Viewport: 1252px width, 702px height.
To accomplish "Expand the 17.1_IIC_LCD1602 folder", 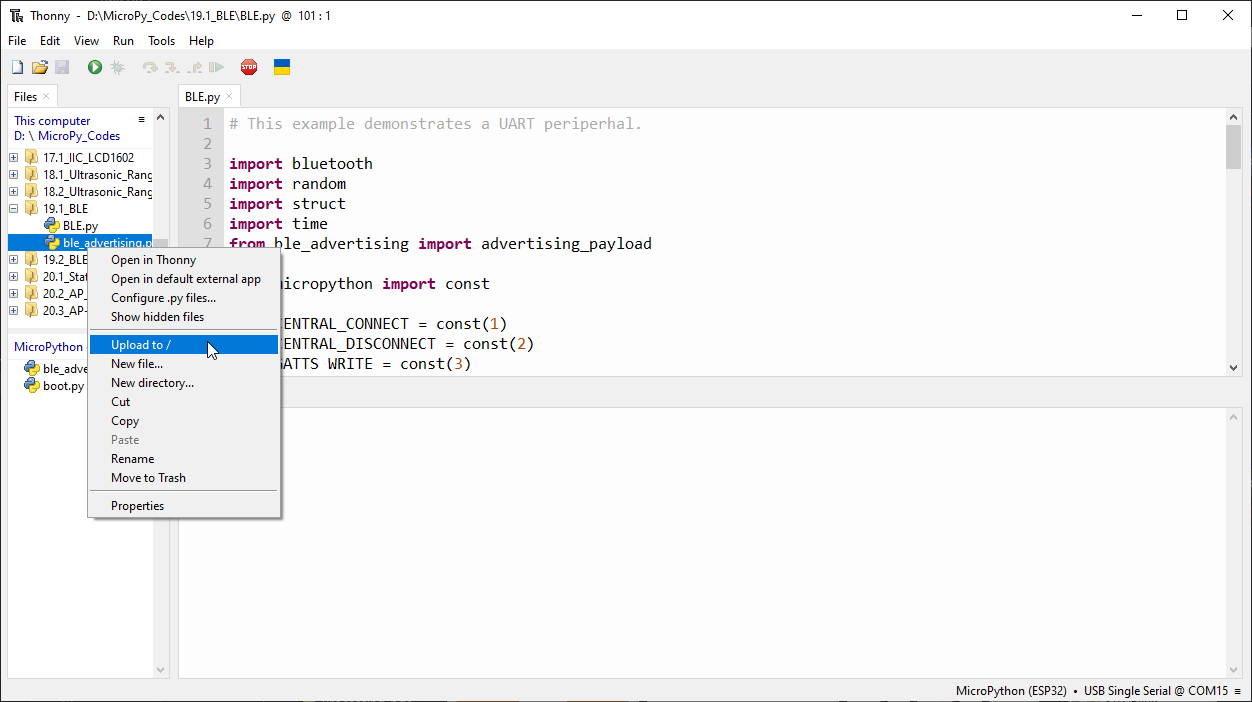I will pos(14,157).
